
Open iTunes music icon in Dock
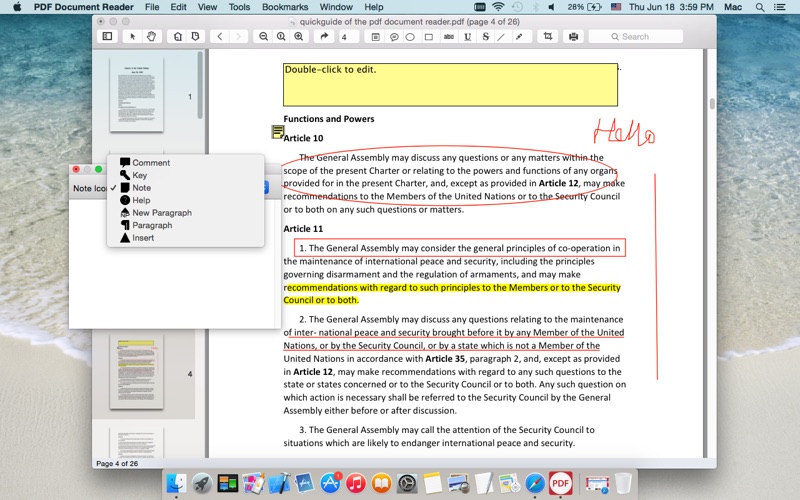coord(356,483)
